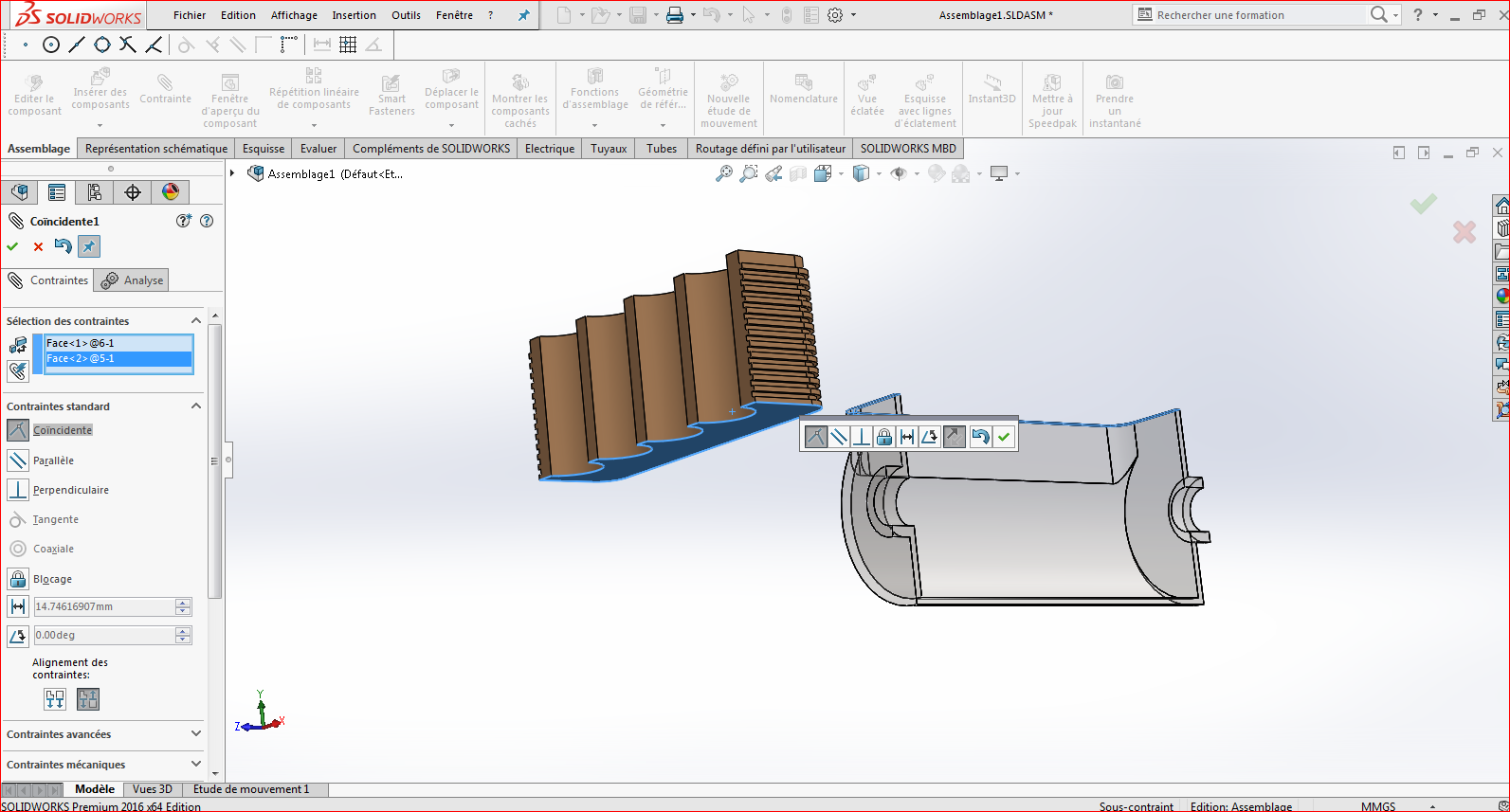This screenshot has width=1510, height=812.
Task: Switch to the Analyse tab
Action: pos(133,280)
